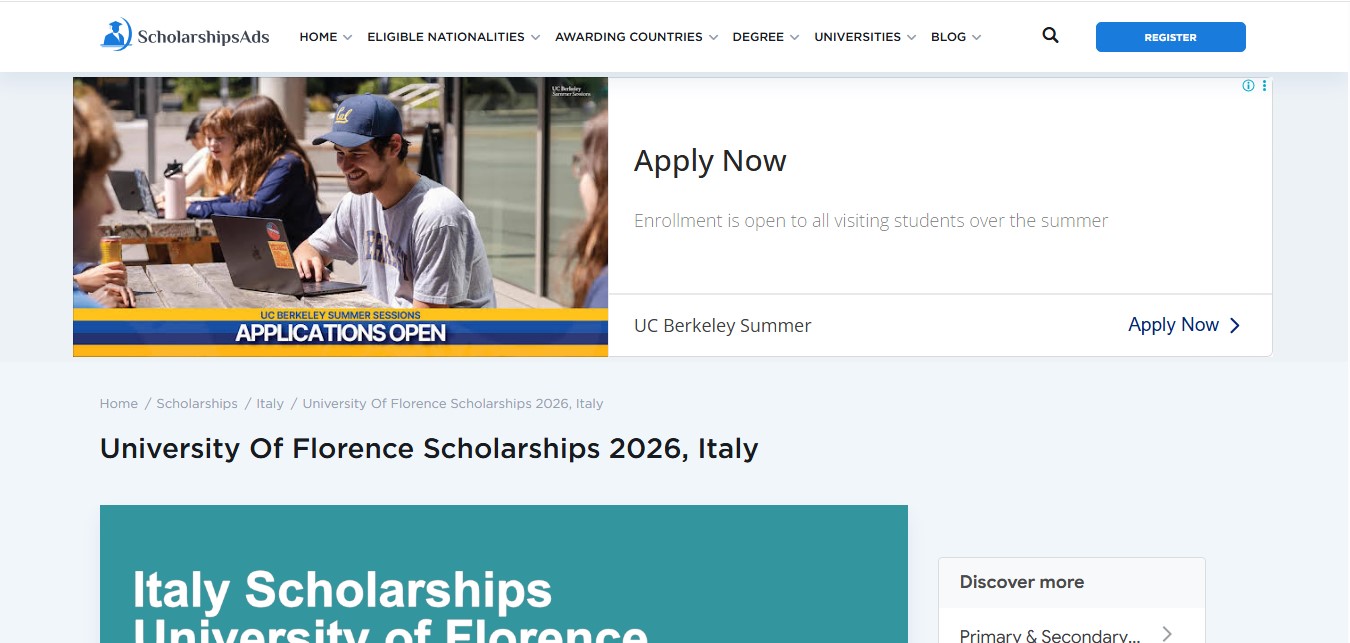Viewport: 1350px width, 643px height.
Task: Click the ad information (i) icon
Action: pos(1247,86)
